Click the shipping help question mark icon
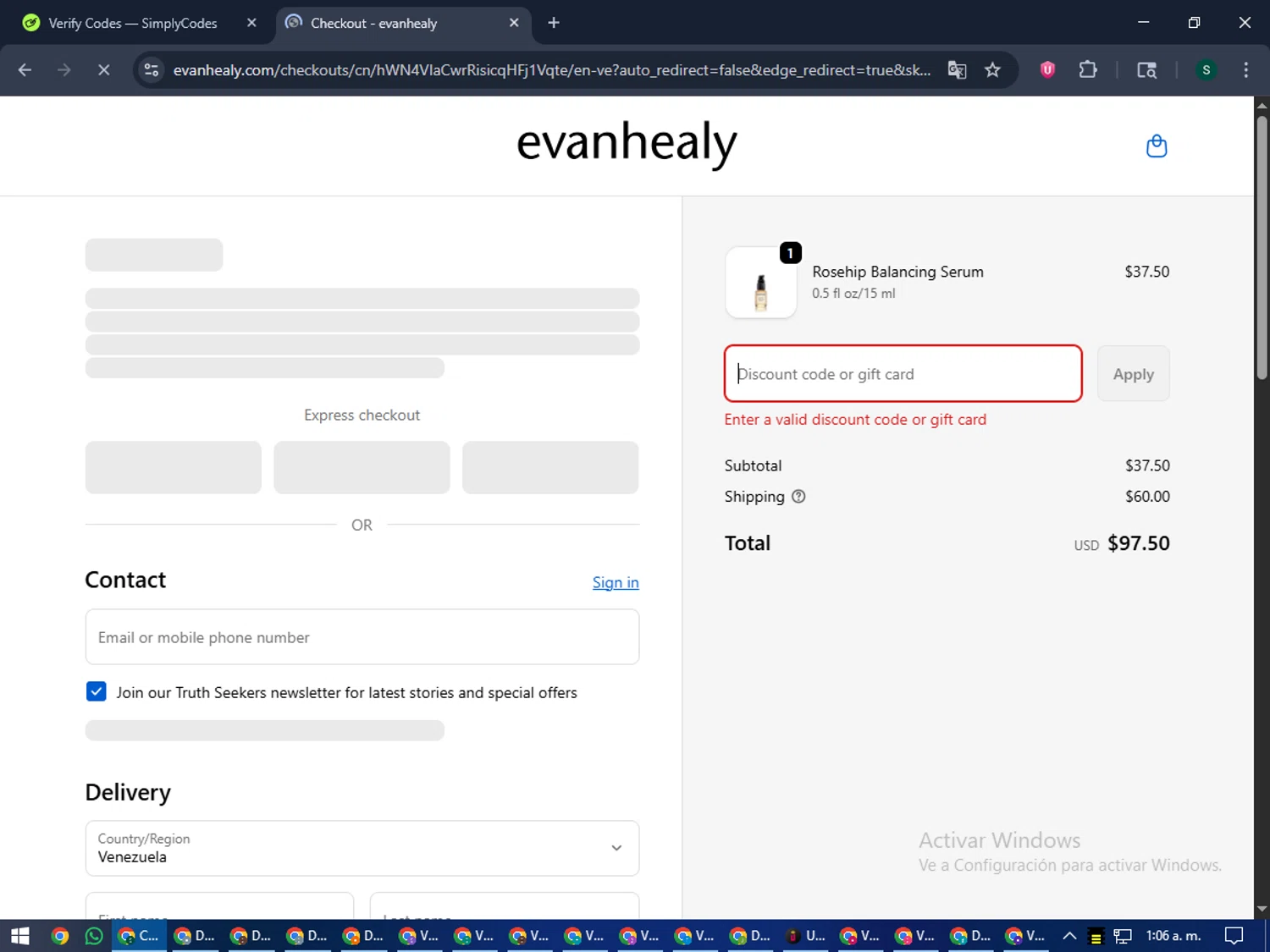 coord(798,497)
